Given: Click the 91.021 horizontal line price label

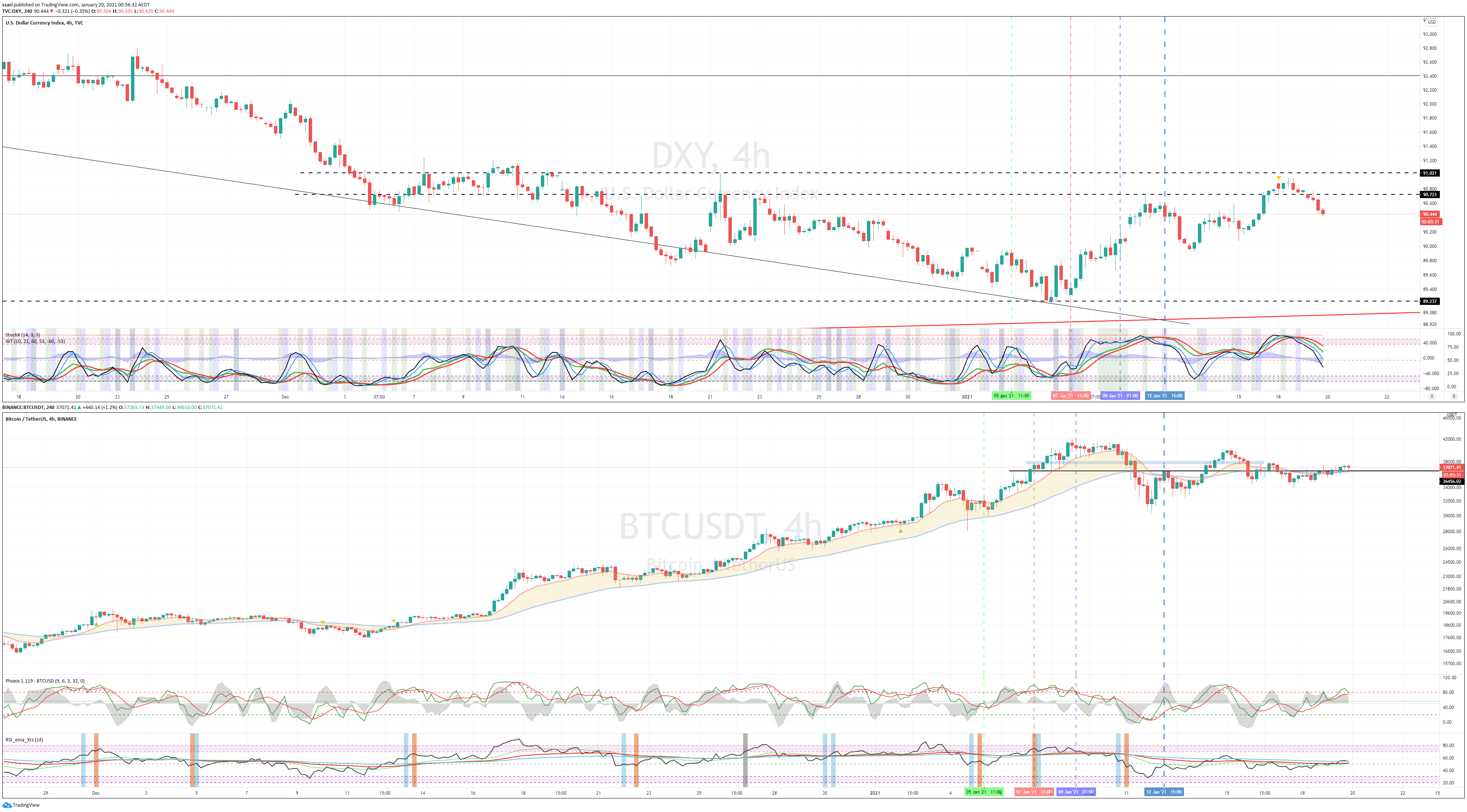Looking at the screenshot, I should click(1429, 173).
